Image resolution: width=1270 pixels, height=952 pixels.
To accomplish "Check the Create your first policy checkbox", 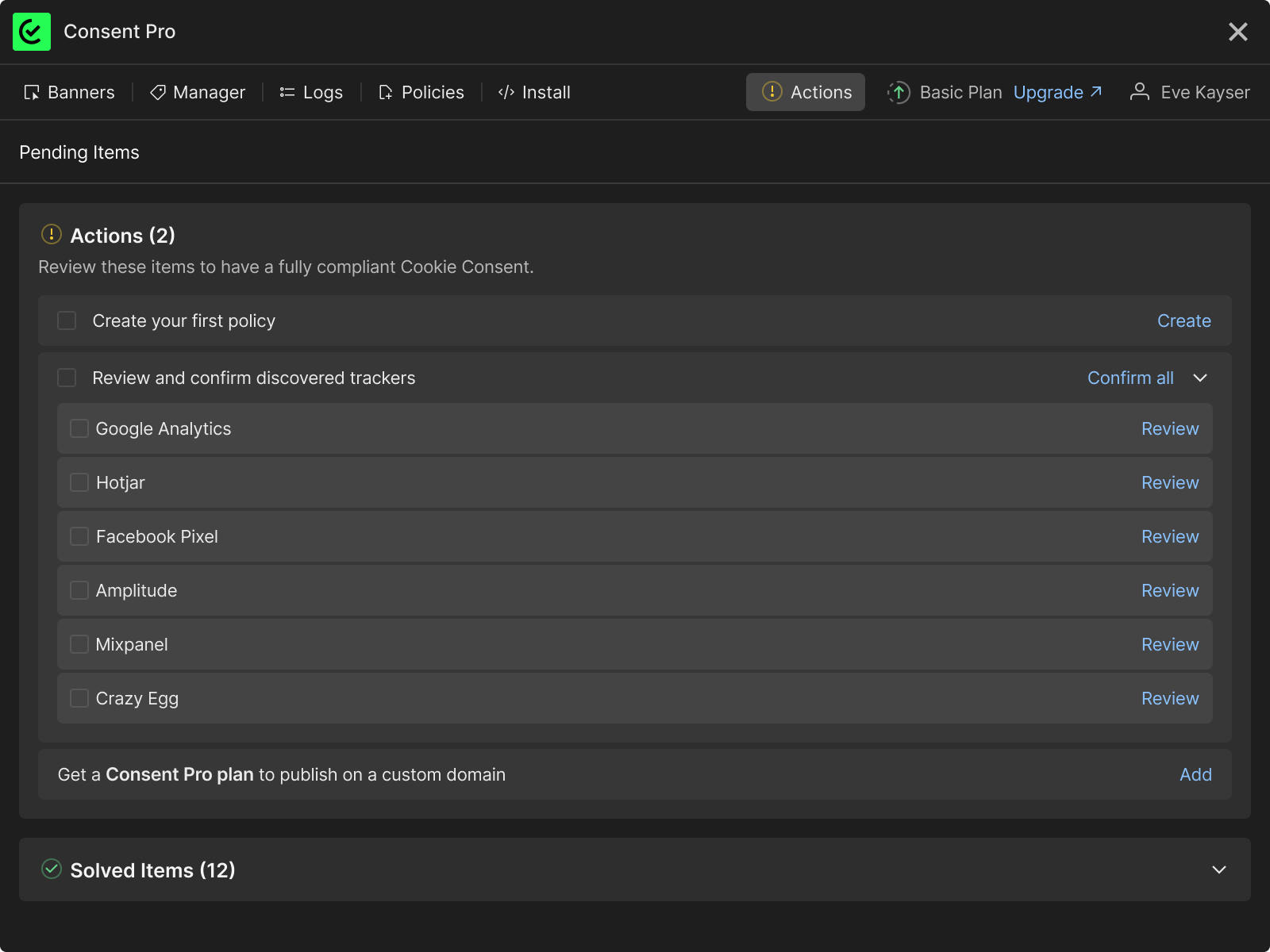I will point(67,321).
